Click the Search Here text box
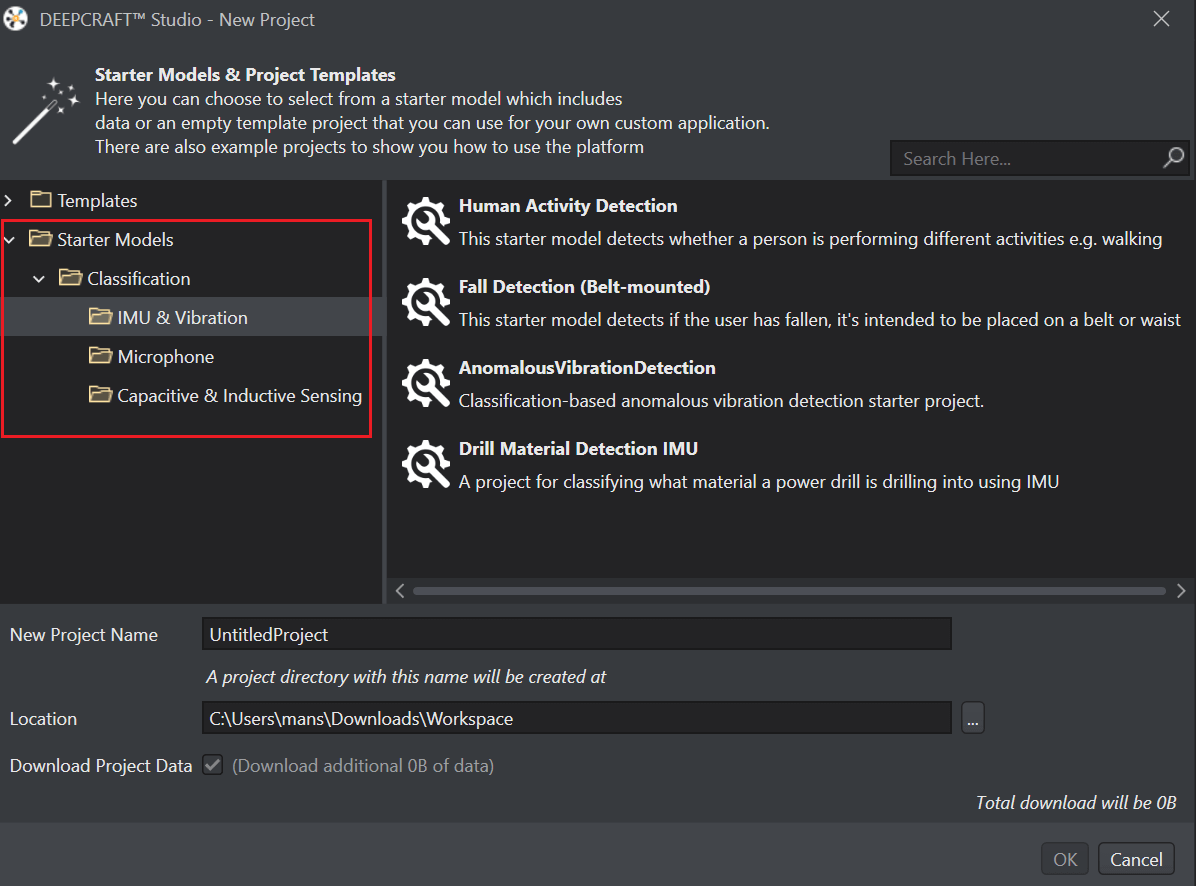1196x886 pixels. click(x=1025, y=158)
